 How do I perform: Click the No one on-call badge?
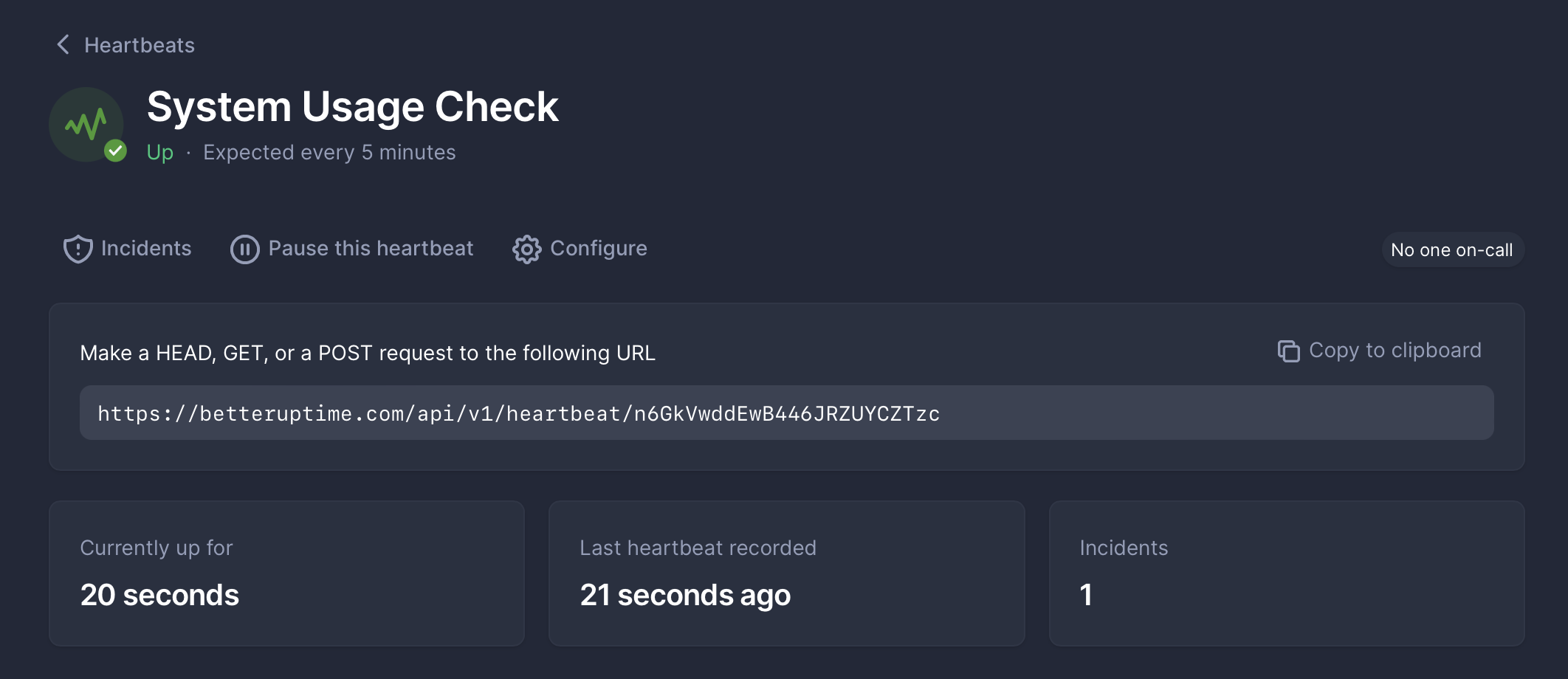point(1452,249)
